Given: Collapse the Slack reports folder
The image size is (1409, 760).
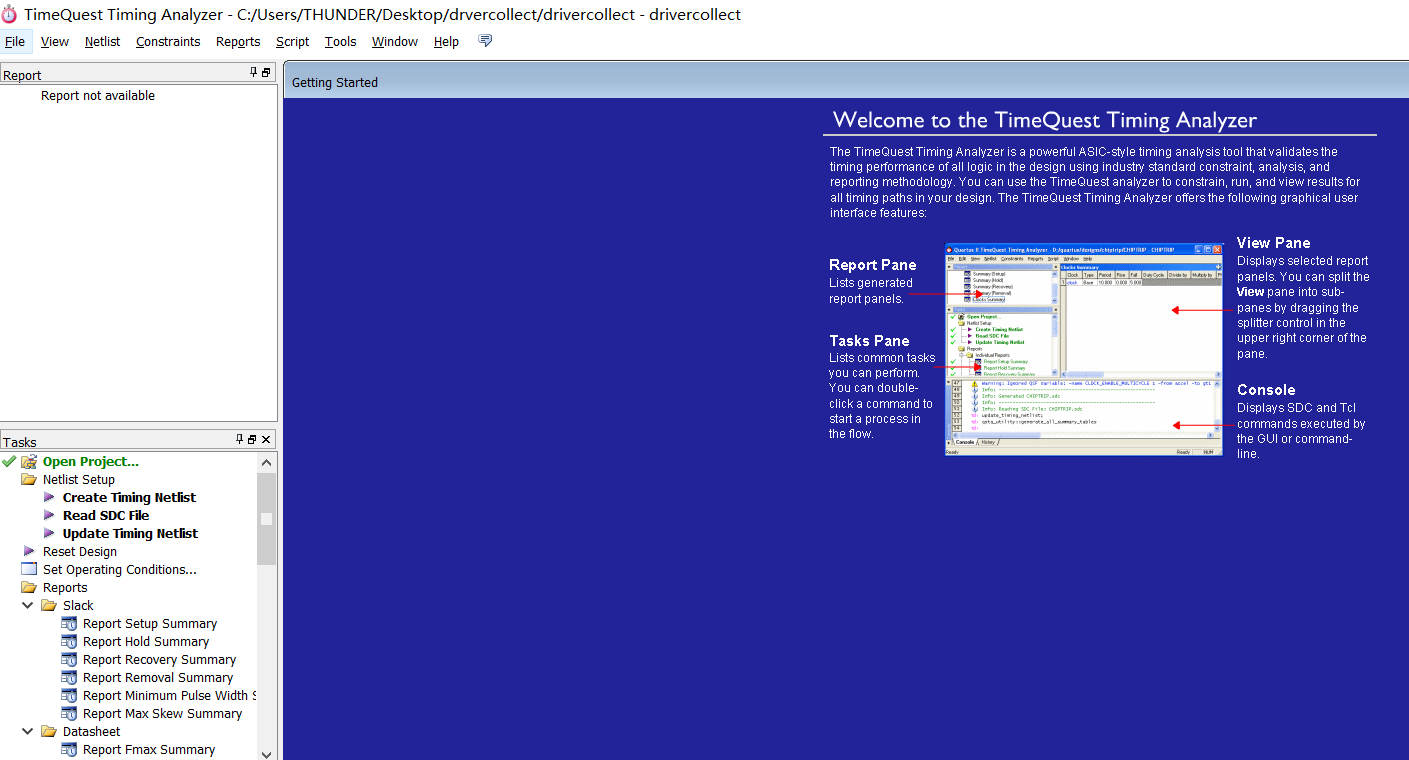Looking at the screenshot, I should [28, 605].
